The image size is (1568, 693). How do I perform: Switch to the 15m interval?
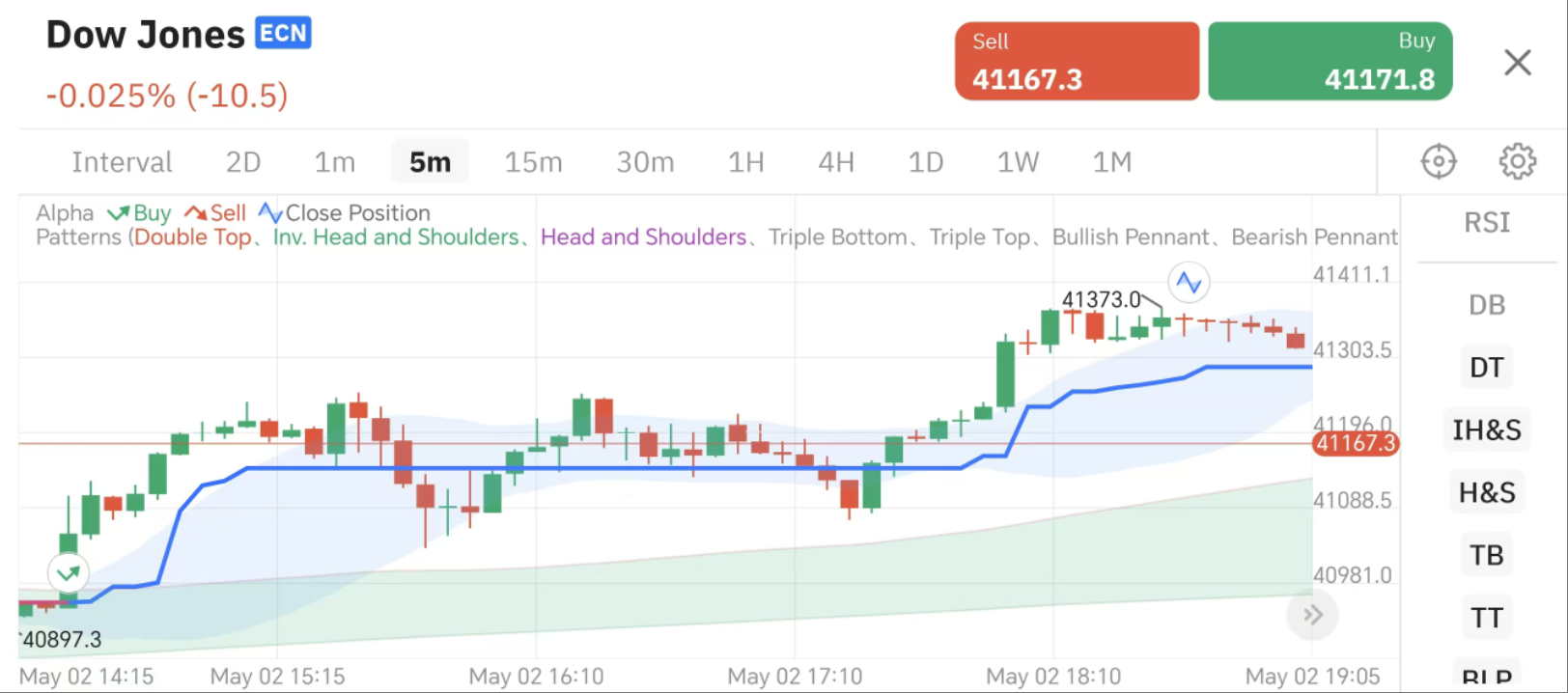click(533, 162)
